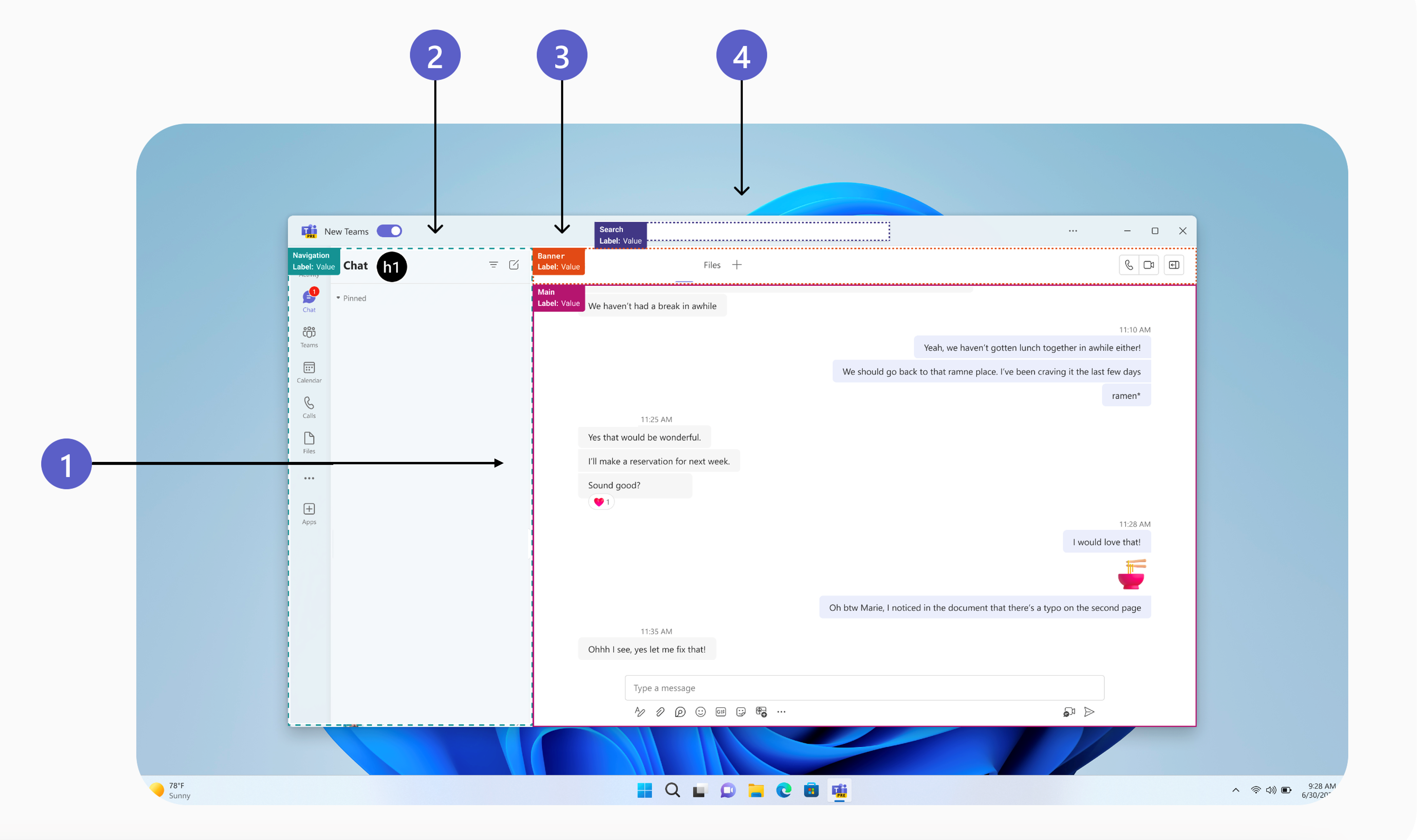Open the message format options
The width and height of the screenshot is (1418, 840).
(640, 712)
